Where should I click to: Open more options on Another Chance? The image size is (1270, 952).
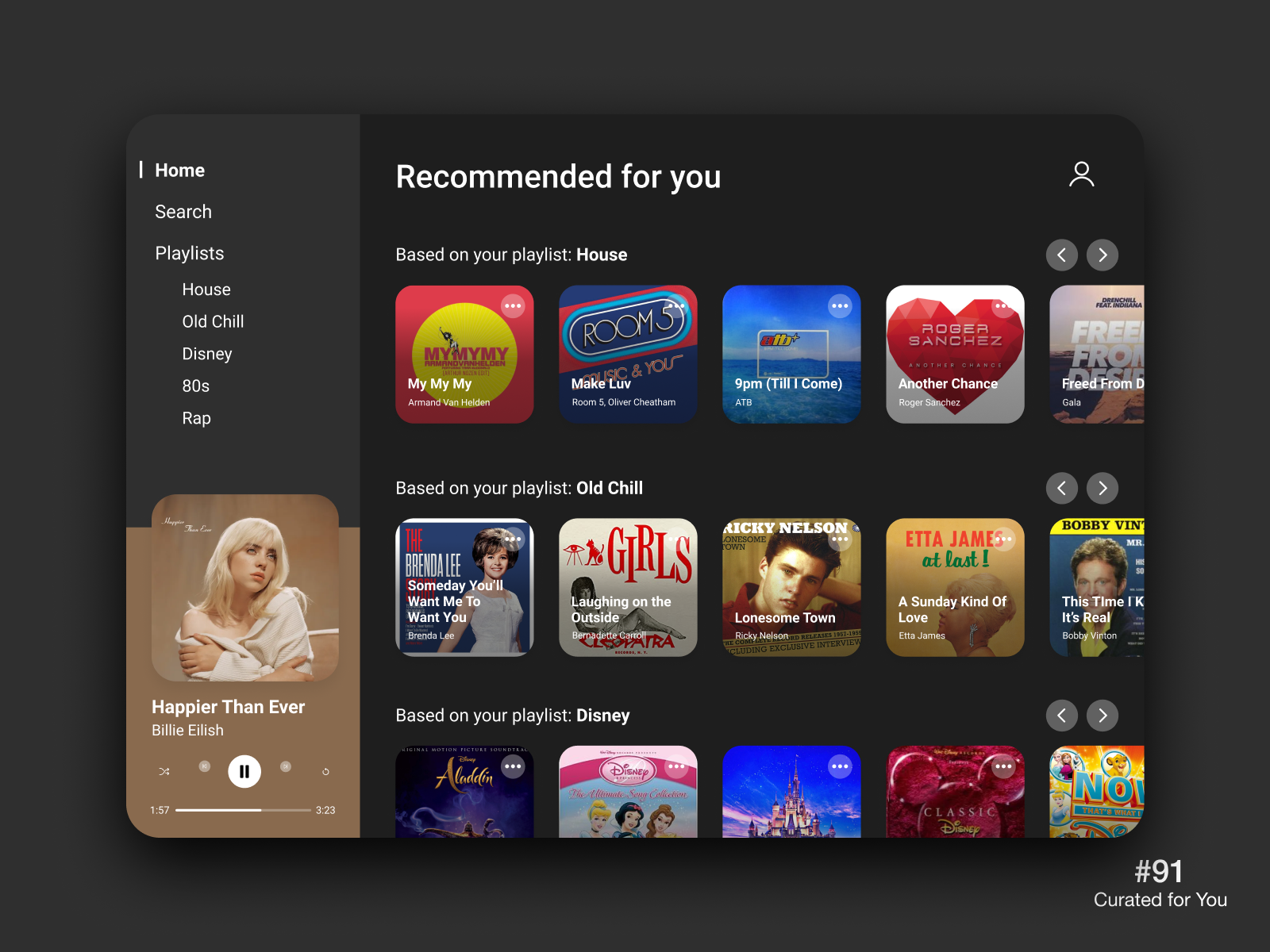click(1003, 306)
